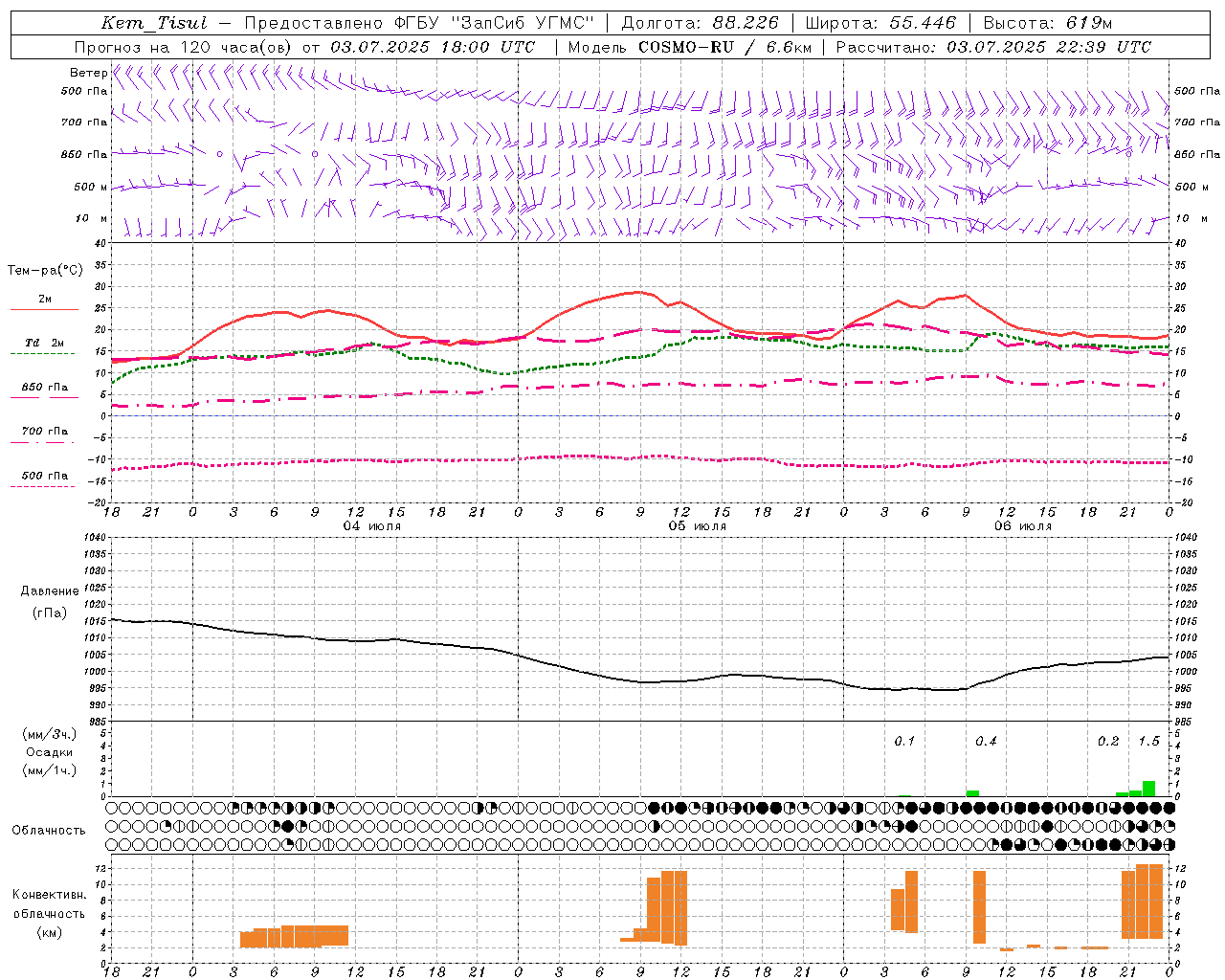Click the Облачность cloud cover label
This screenshot has width=1225, height=980.
tap(49, 831)
